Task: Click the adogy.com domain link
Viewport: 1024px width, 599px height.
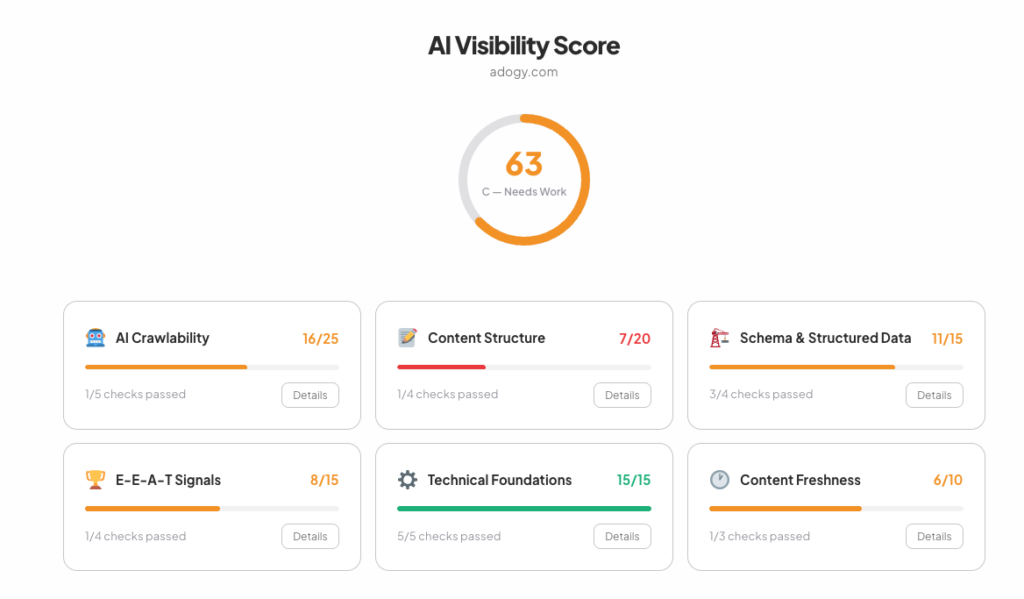Action: click(523, 71)
